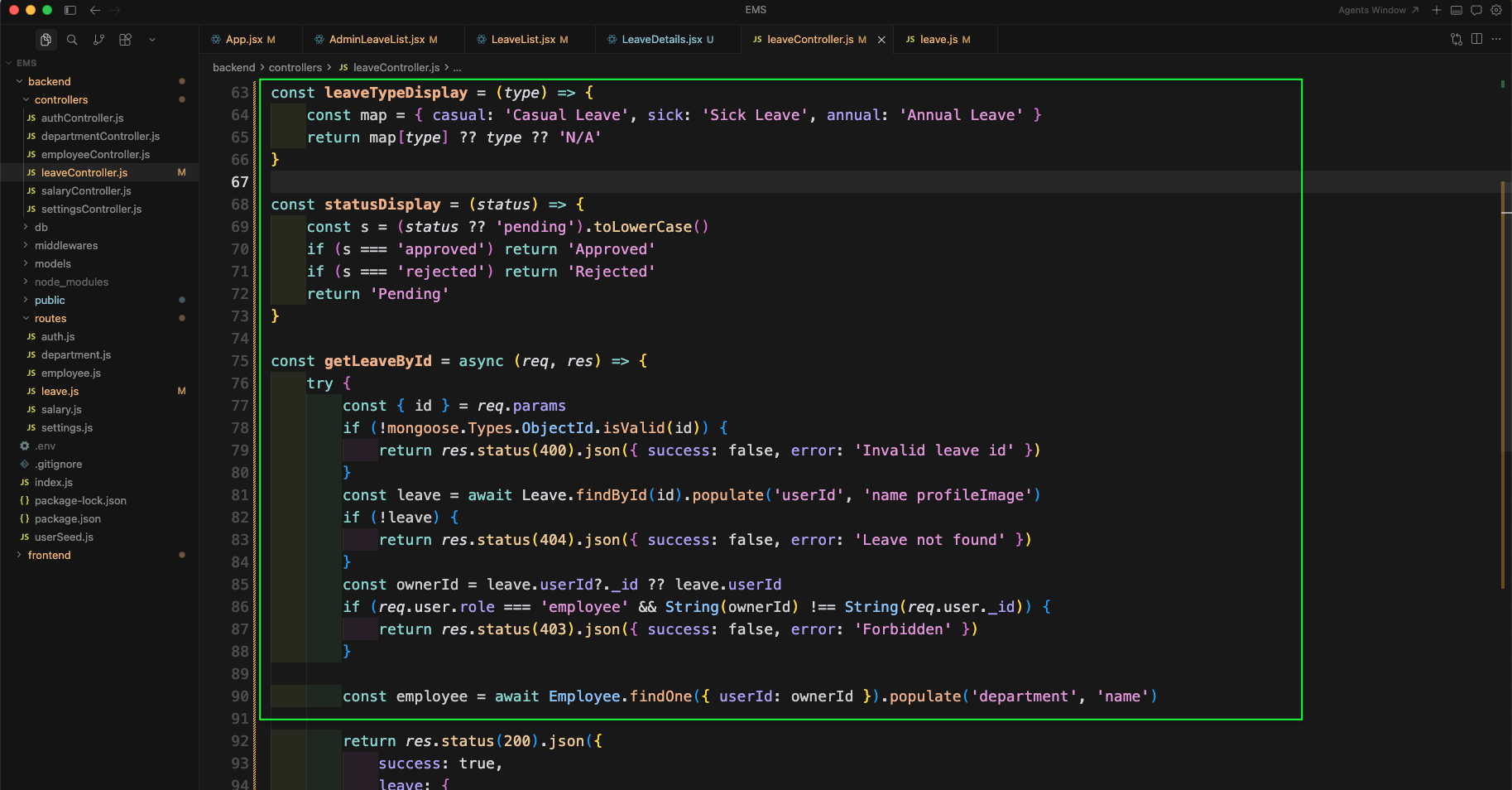Click the controllers breadcrumb segment
The image size is (1512, 790).
coord(295,67)
